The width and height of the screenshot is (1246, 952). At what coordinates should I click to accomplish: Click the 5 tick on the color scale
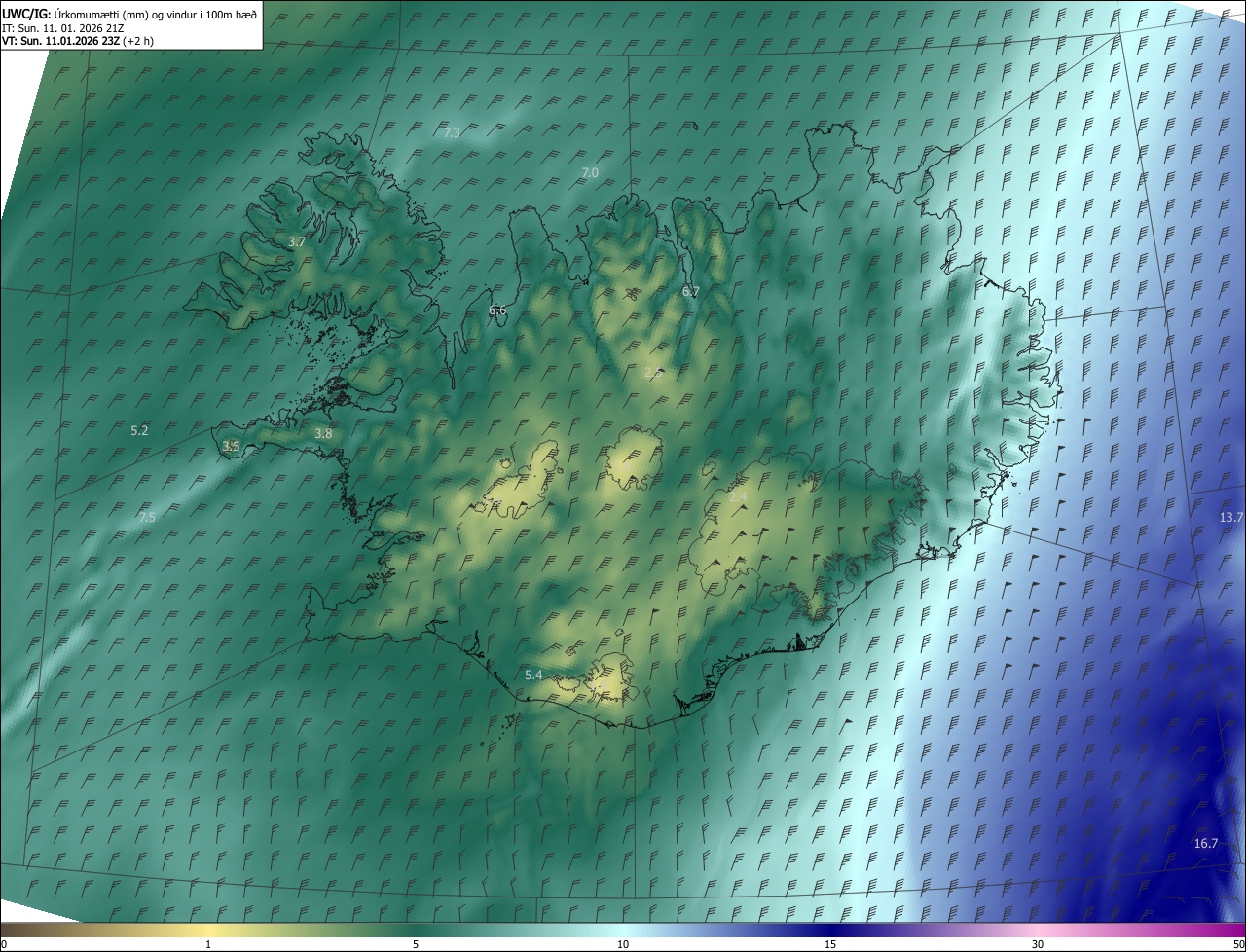pyautogui.click(x=416, y=945)
